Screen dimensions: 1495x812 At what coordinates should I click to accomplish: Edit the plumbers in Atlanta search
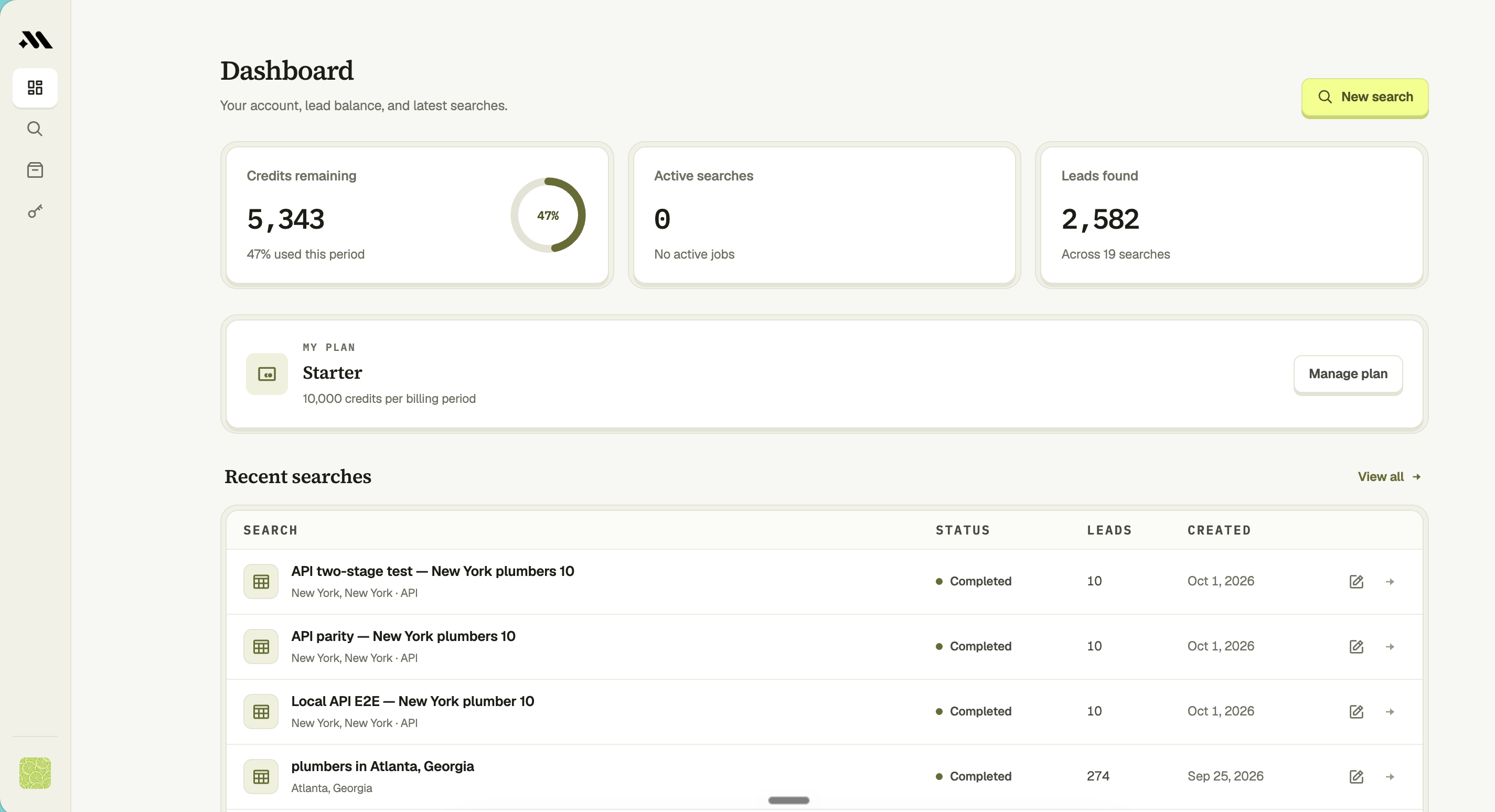1355,777
